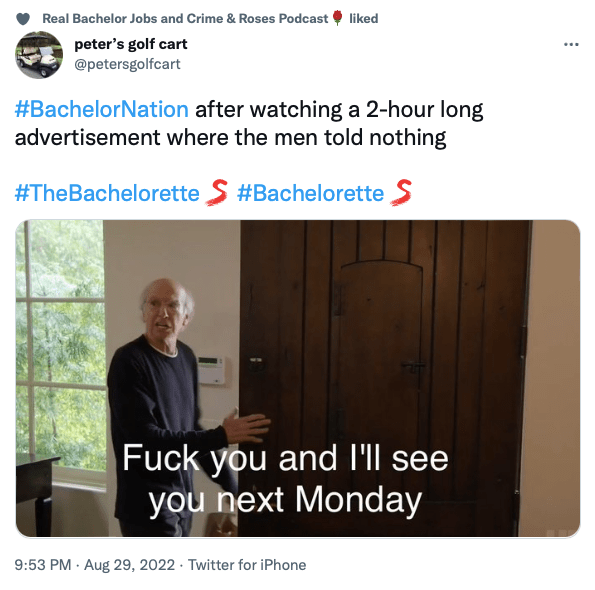595x590 pixels.
Task: Open the golf cart profile avatar
Action: point(39,55)
